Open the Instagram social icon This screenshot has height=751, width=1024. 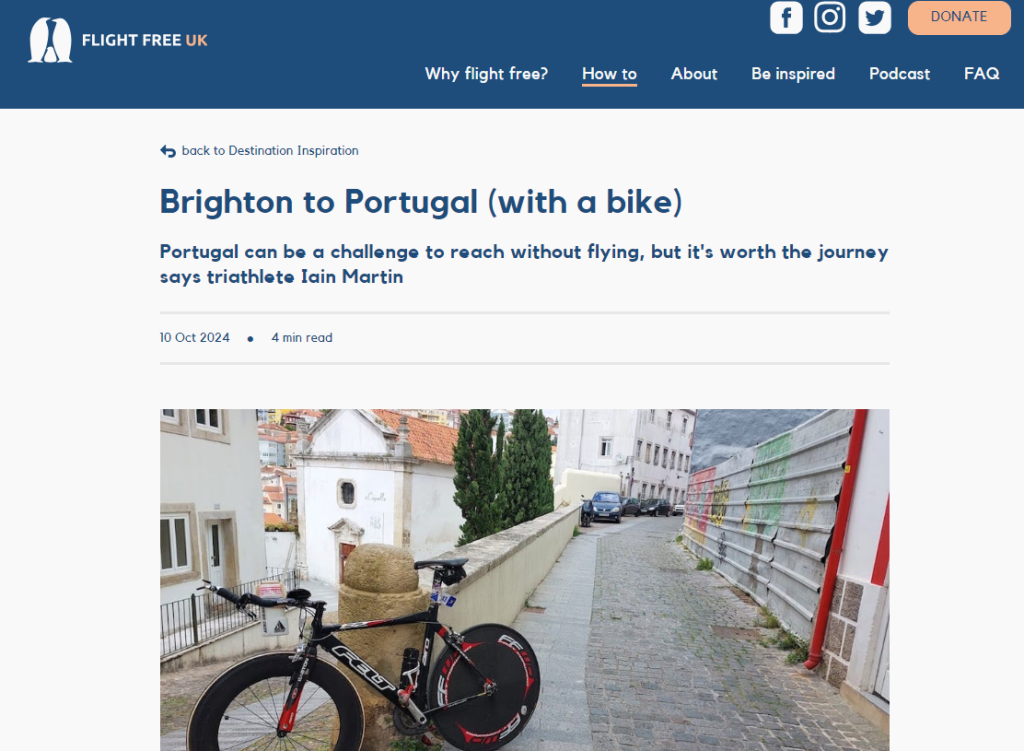tap(830, 17)
